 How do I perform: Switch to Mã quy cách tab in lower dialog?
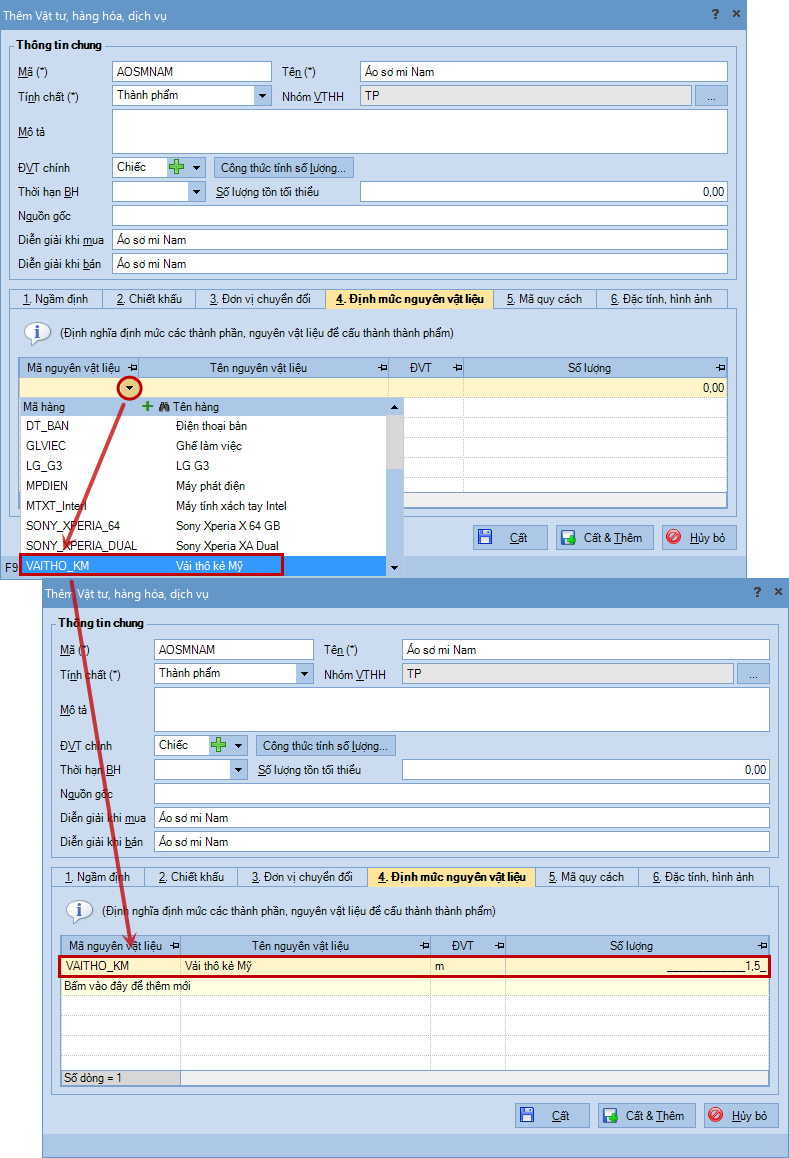(586, 877)
